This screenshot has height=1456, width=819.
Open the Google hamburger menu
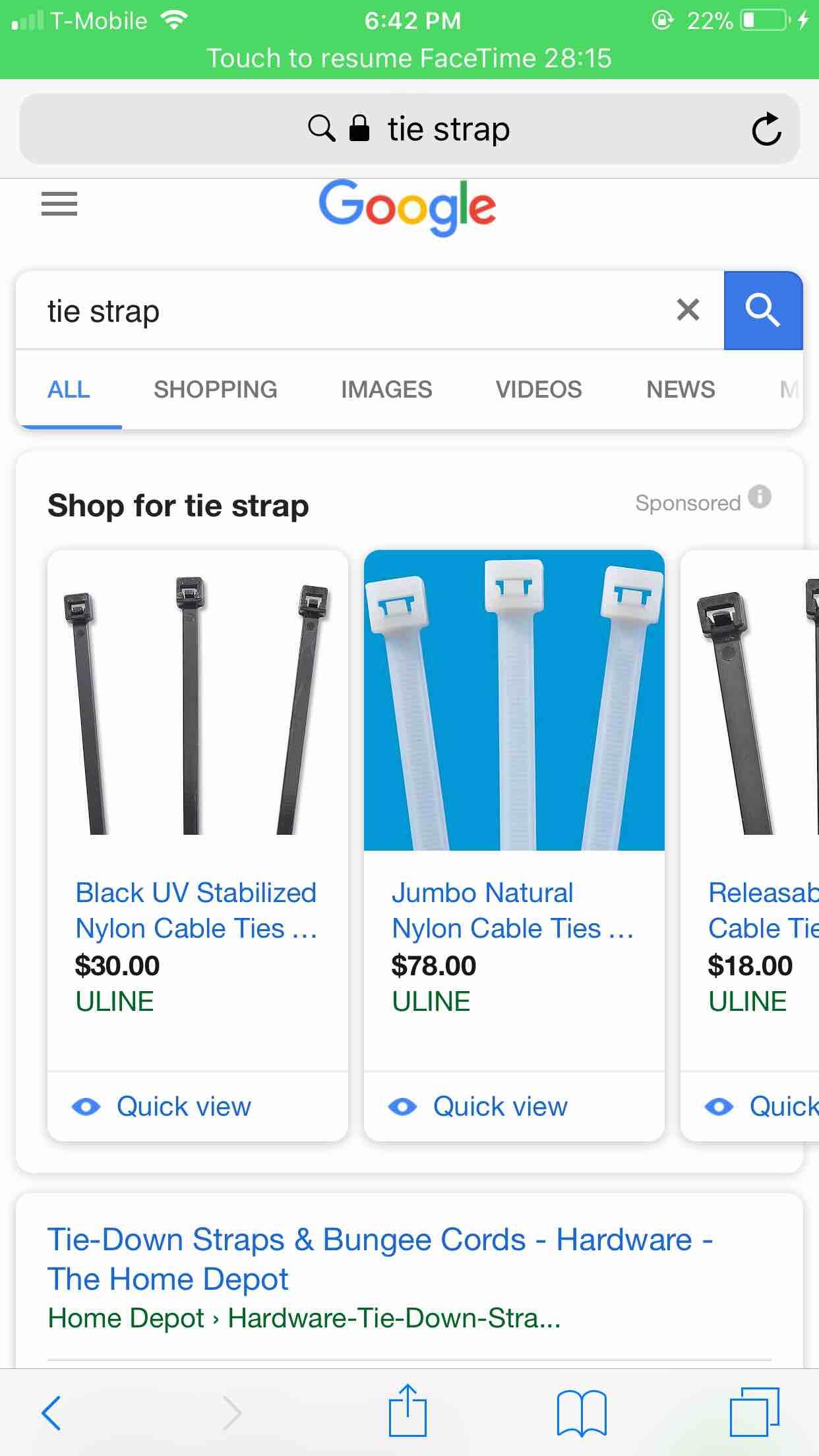tap(59, 204)
